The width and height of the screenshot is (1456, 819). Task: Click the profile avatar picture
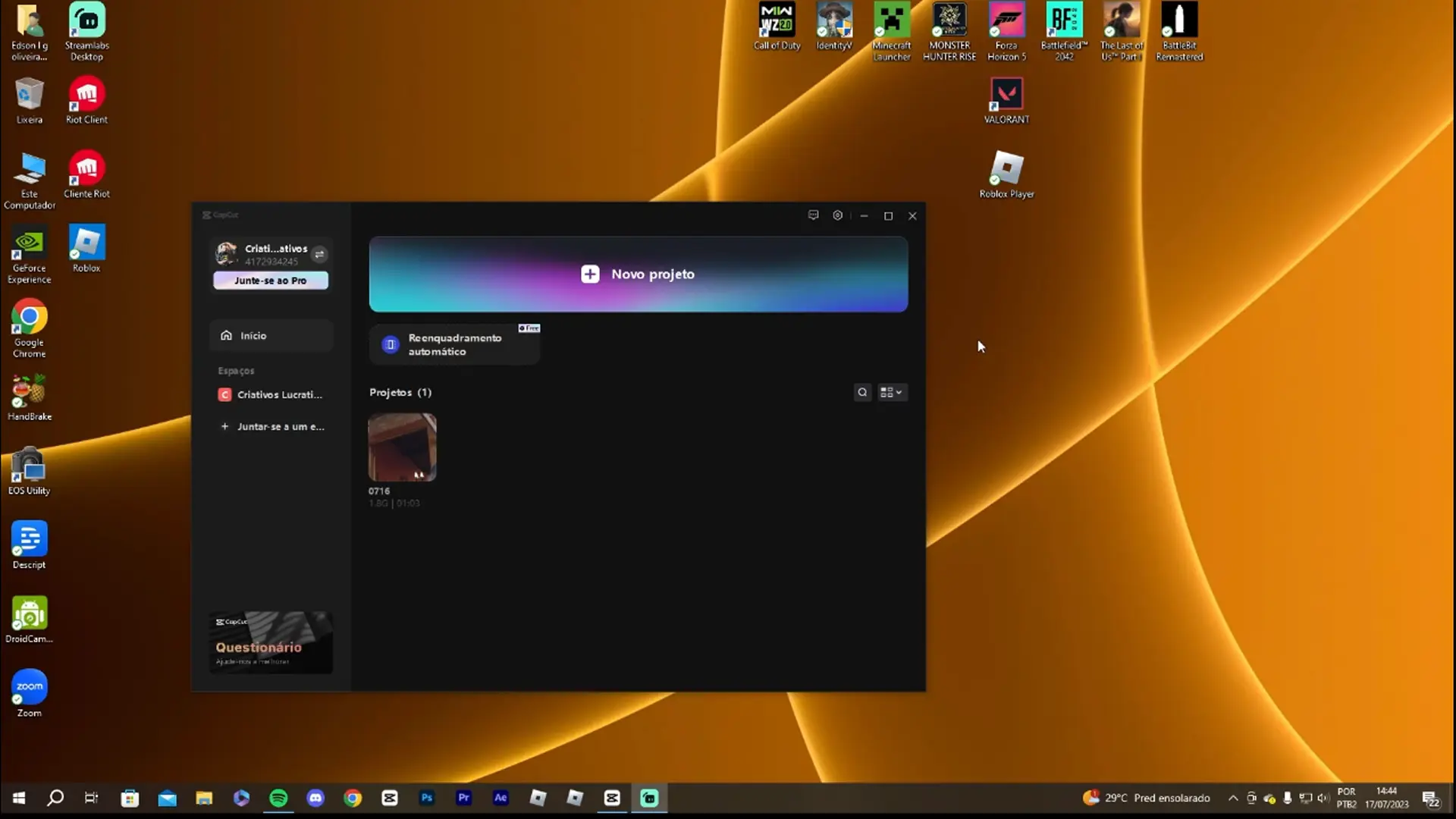pos(226,254)
